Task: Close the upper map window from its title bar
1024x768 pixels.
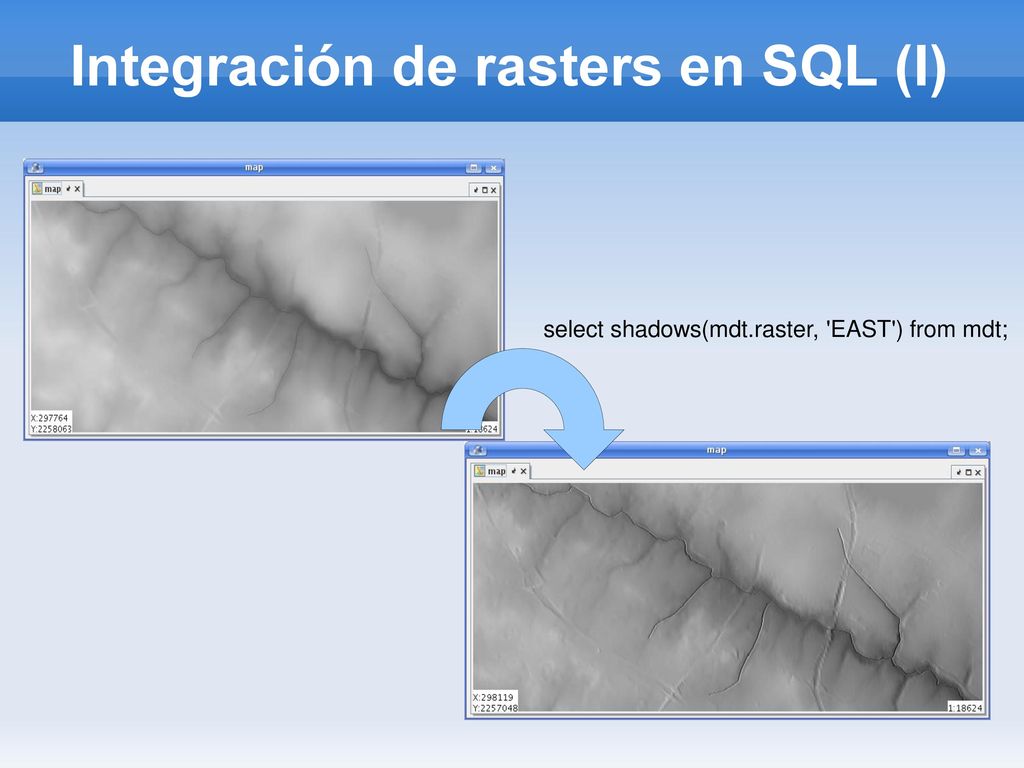Action: coord(494,168)
